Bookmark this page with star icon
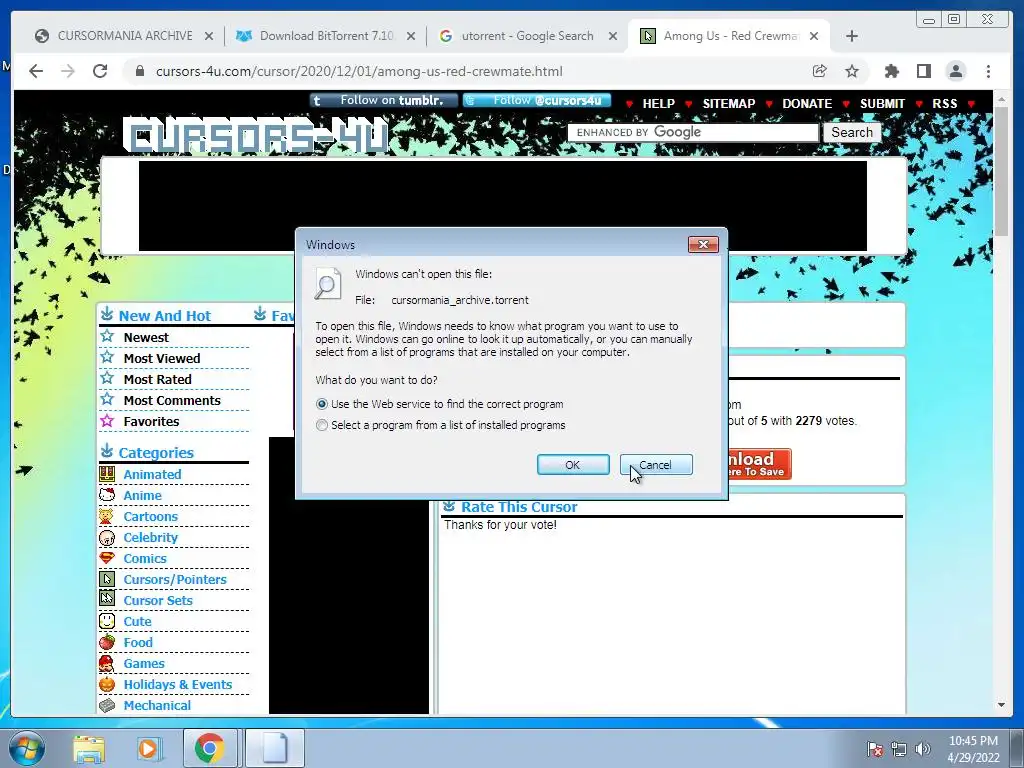Image resolution: width=1024 pixels, height=768 pixels. (852, 71)
